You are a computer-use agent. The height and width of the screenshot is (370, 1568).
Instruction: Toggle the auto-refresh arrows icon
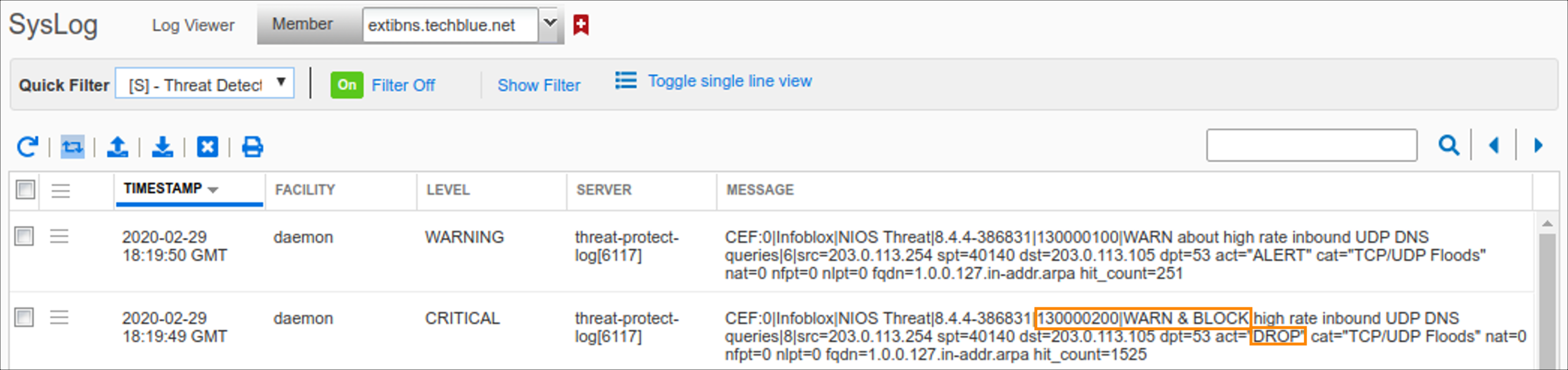click(x=72, y=147)
